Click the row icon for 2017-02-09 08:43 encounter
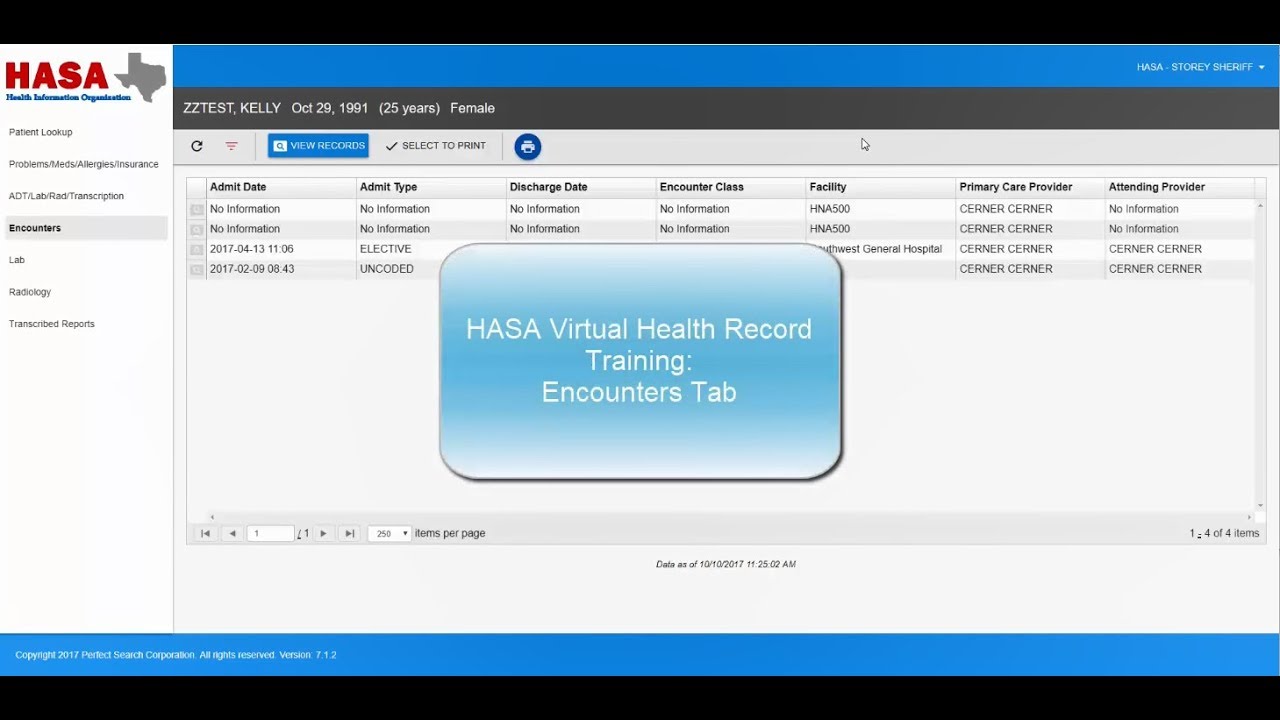The image size is (1280, 720). [197, 269]
